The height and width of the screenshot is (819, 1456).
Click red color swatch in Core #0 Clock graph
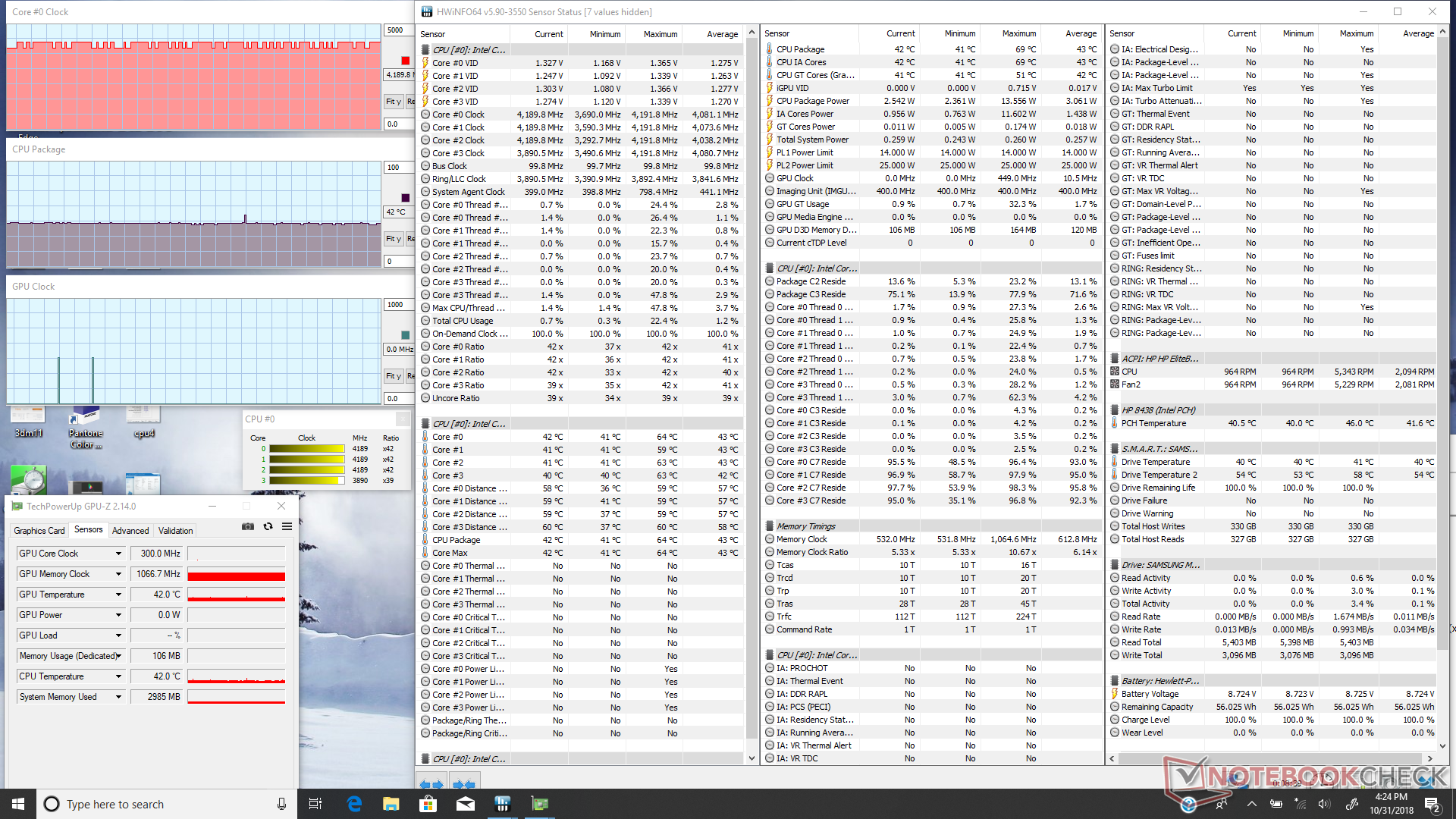pos(405,61)
